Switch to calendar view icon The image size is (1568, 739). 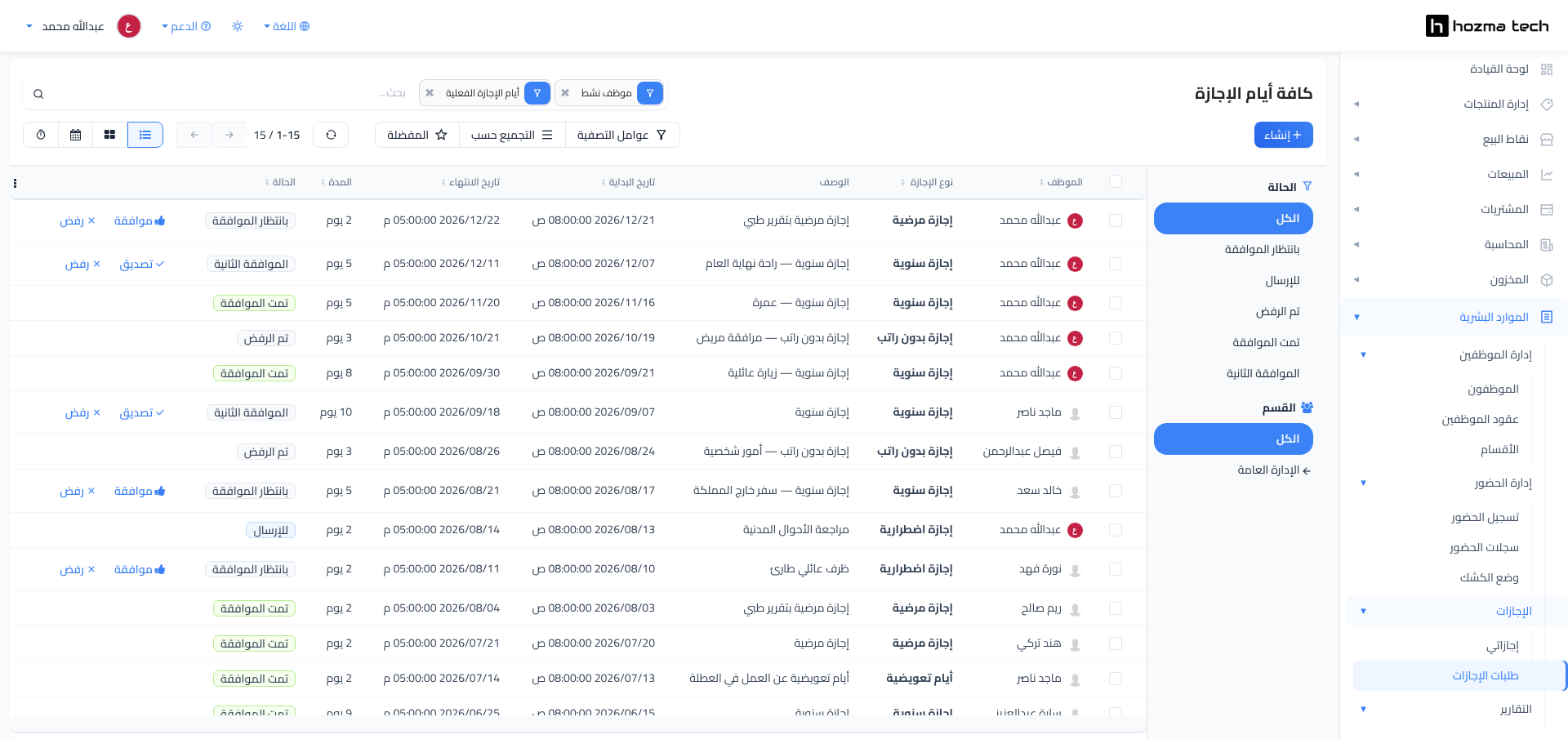(x=76, y=135)
